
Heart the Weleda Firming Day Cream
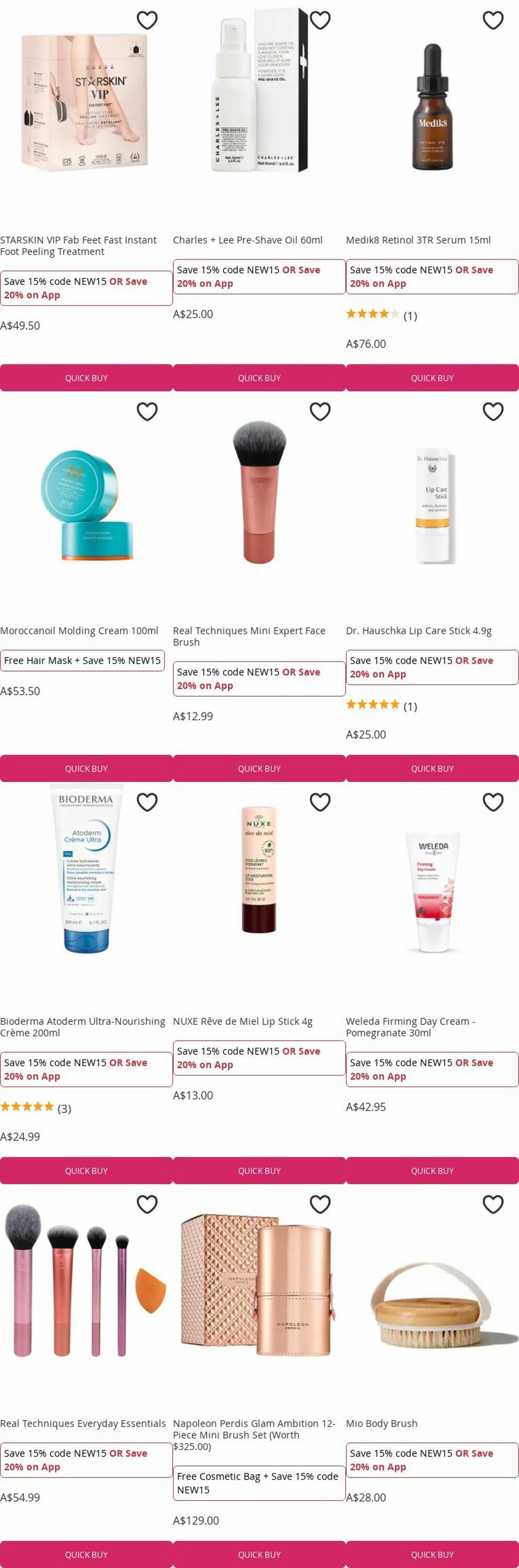click(493, 802)
